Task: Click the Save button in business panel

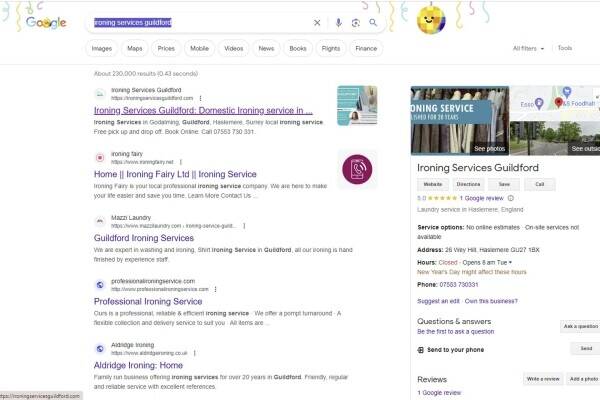Action: coord(504,184)
